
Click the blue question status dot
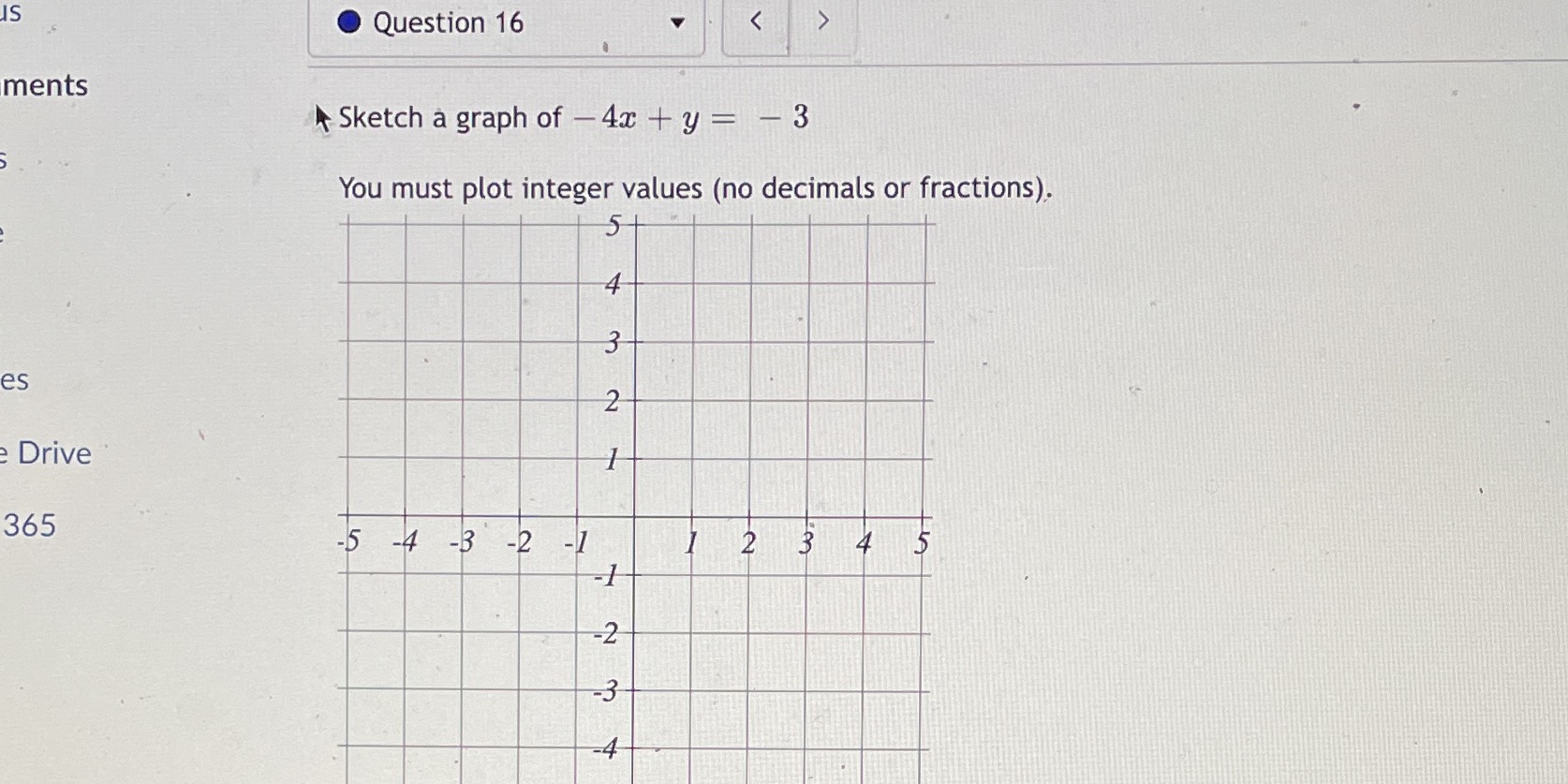(x=348, y=22)
